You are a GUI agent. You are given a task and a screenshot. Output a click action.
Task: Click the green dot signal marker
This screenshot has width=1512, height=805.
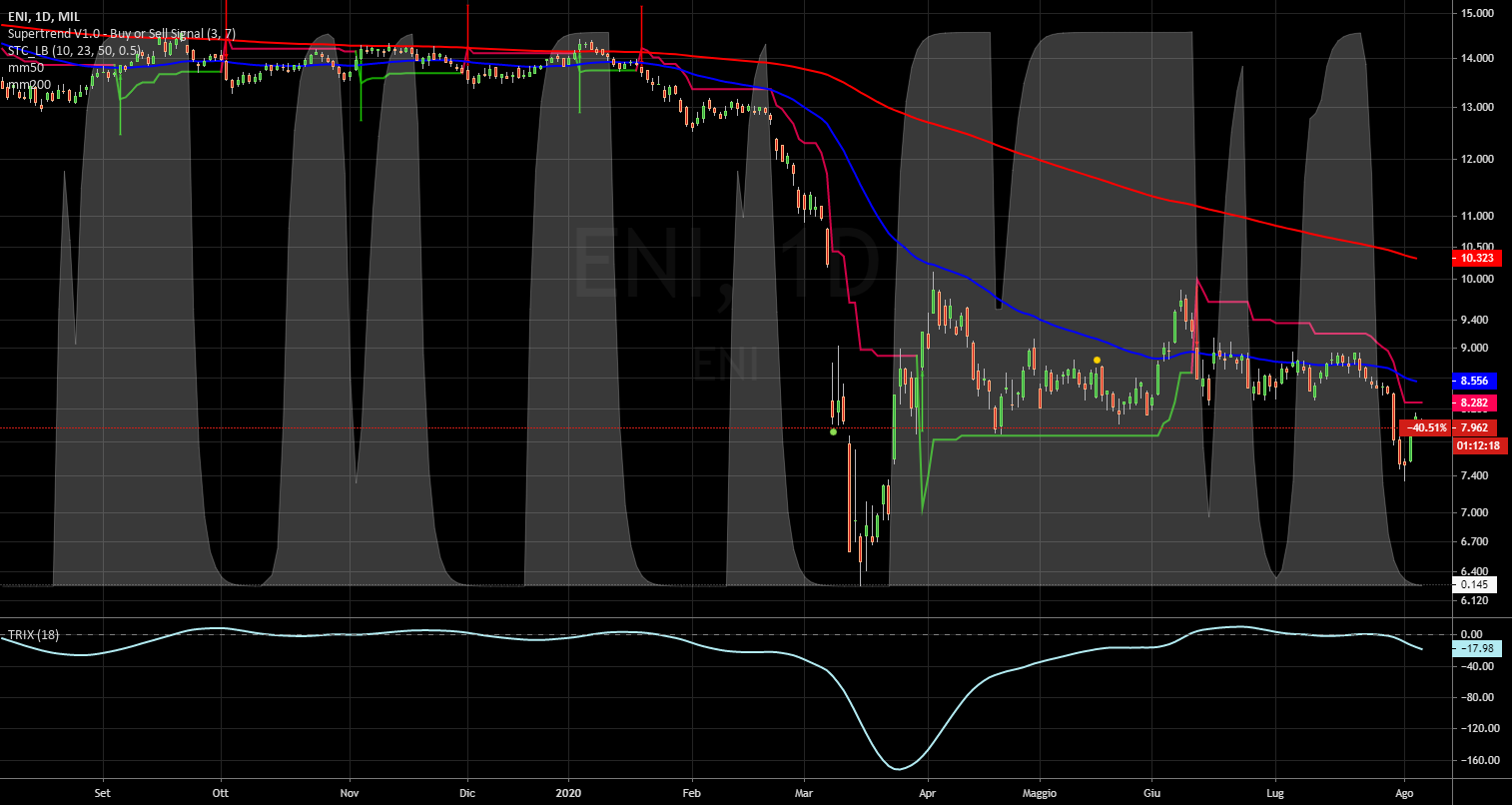[x=833, y=431]
